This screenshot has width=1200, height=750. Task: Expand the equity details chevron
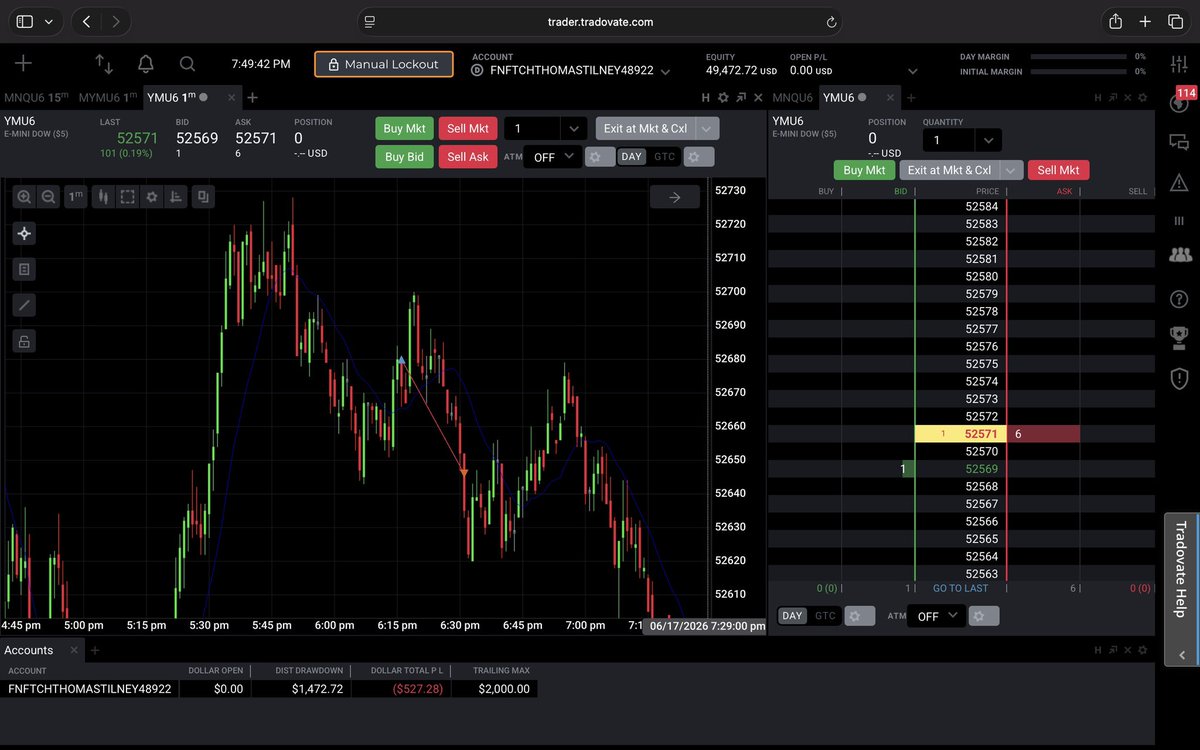(911, 72)
